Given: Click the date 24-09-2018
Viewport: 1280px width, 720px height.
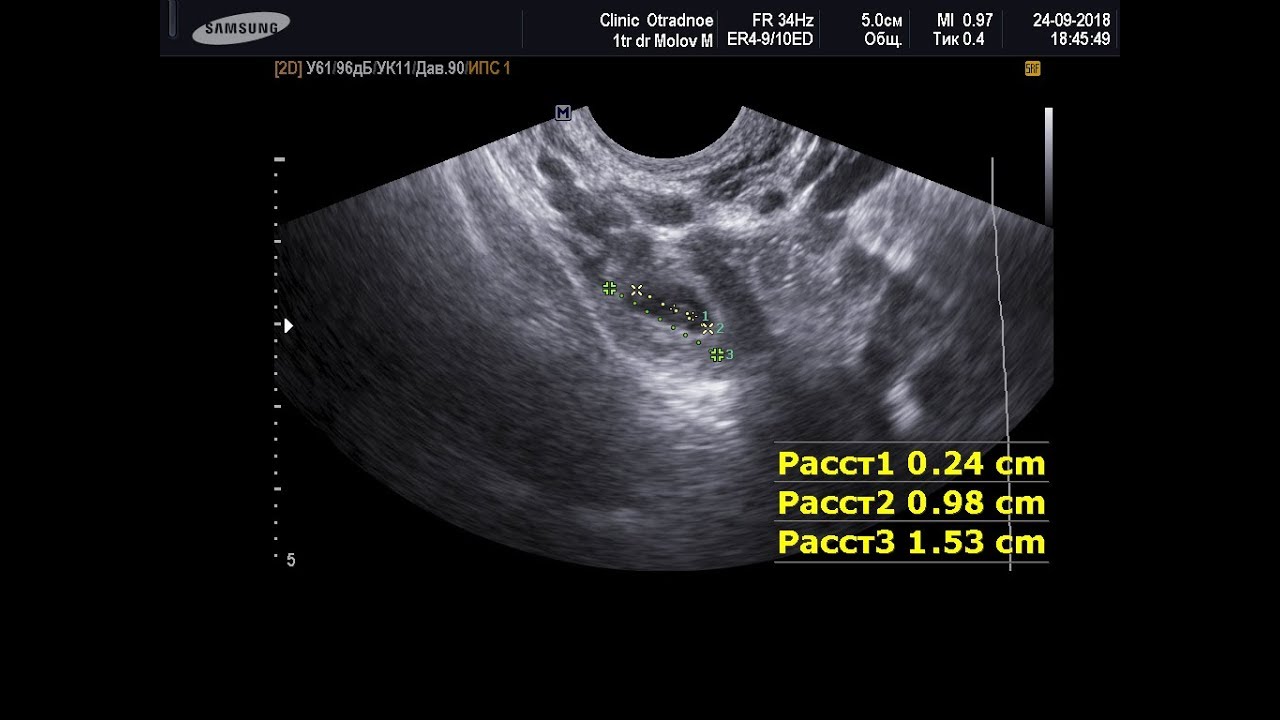Looking at the screenshot, I should (1071, 20).
